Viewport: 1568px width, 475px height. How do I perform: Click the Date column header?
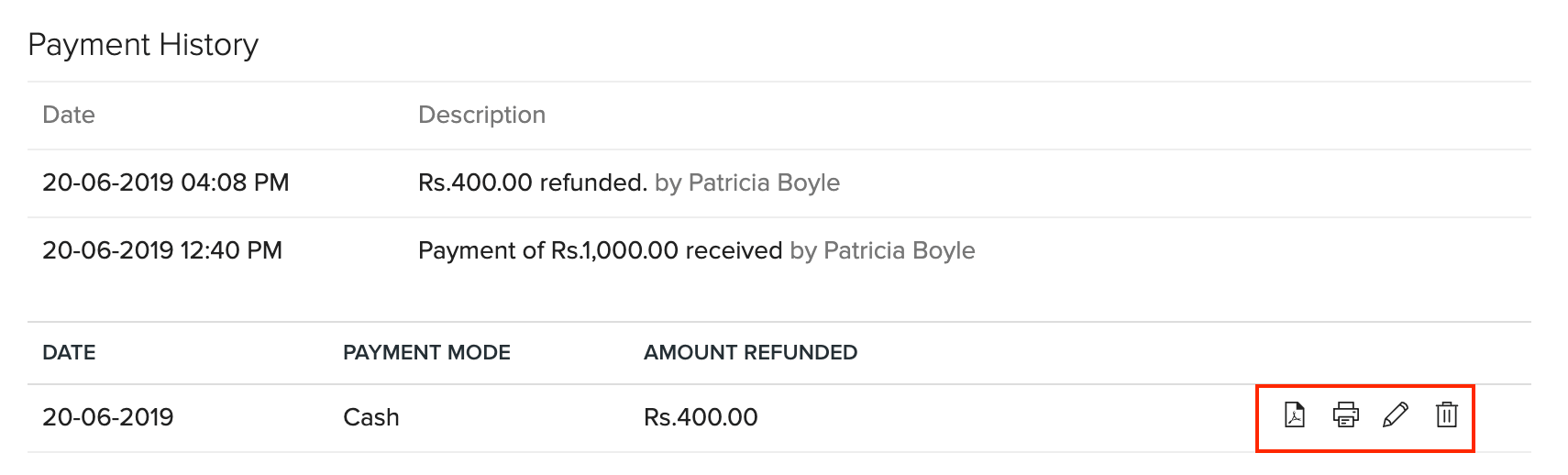tap(69, 115)
